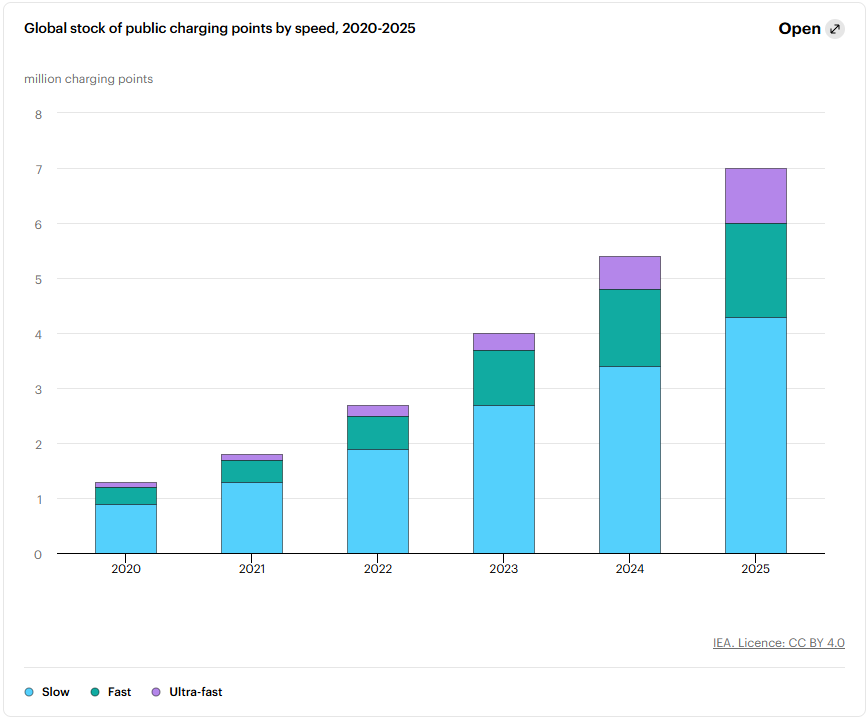This screenshot has width=867, height=718.
Task: Click the Slow segment of the 2022 bar
Action: 378,501
